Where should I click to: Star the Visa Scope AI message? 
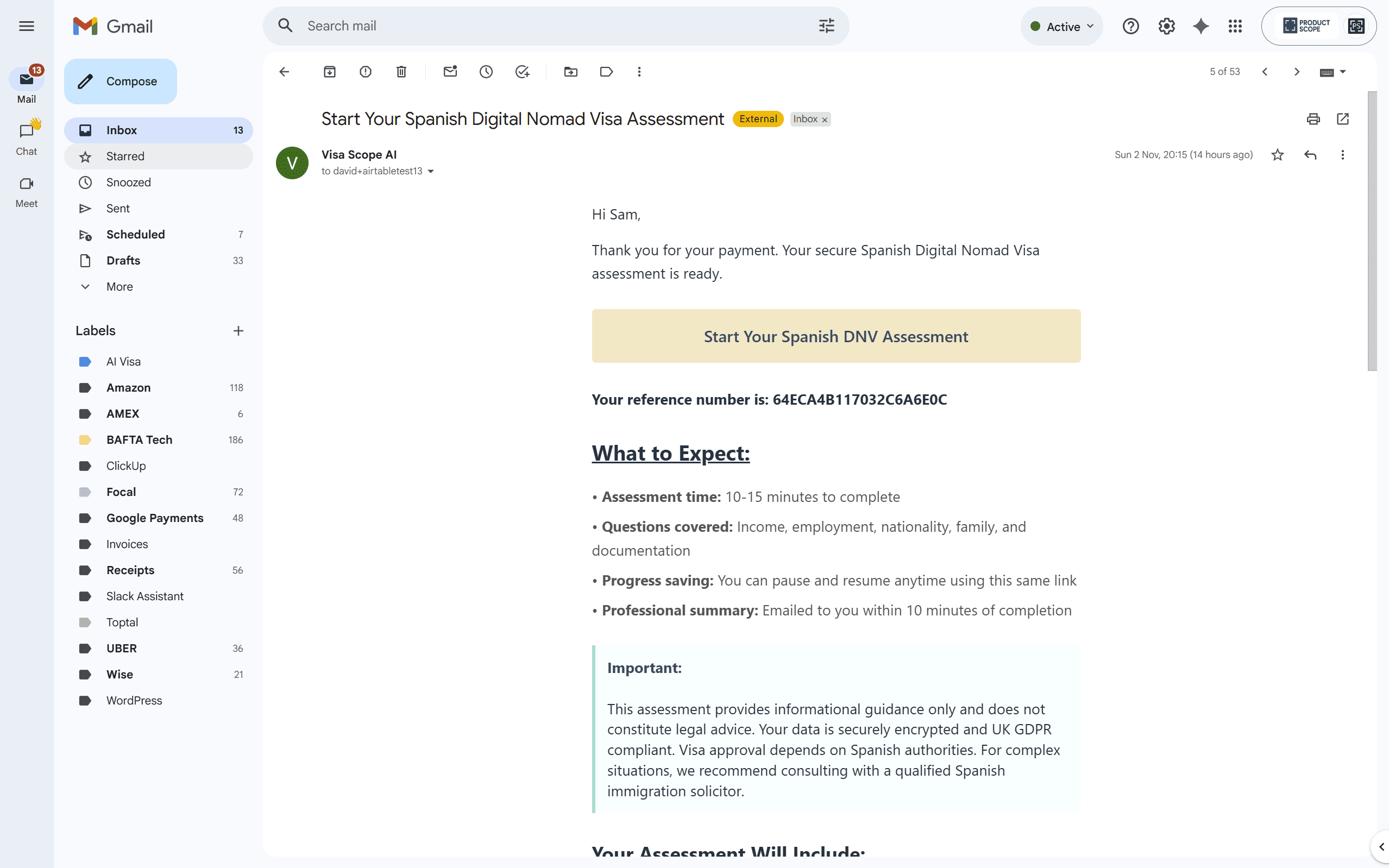point(1278,155)
